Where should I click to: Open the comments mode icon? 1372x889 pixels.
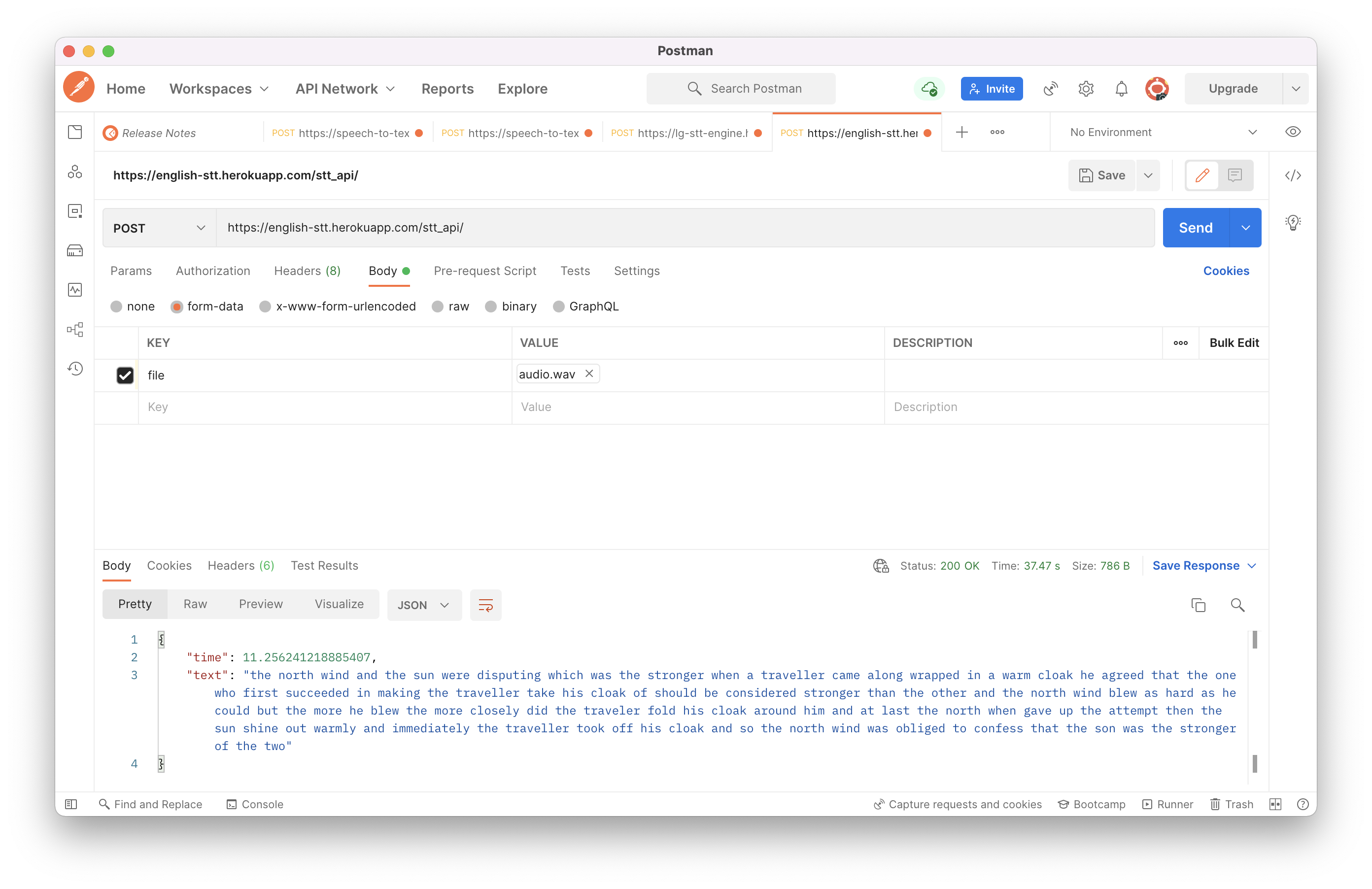tap(1235, 175)
